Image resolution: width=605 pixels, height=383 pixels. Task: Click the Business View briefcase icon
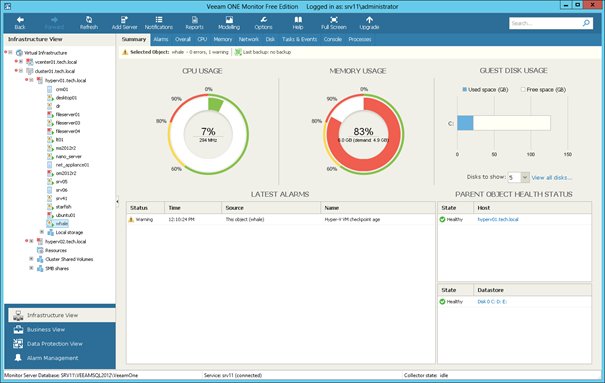tap(18, 329)
